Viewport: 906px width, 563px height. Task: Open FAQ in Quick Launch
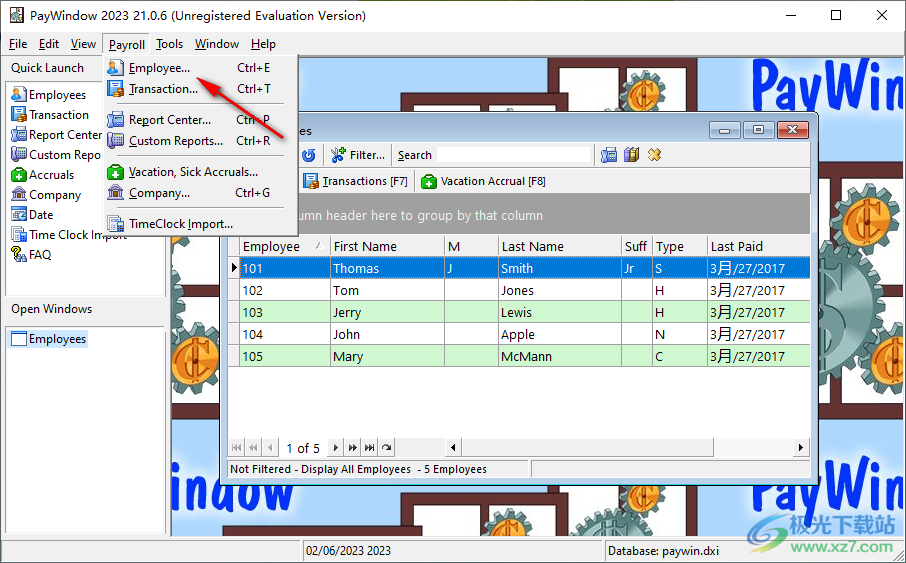point(32,254)
